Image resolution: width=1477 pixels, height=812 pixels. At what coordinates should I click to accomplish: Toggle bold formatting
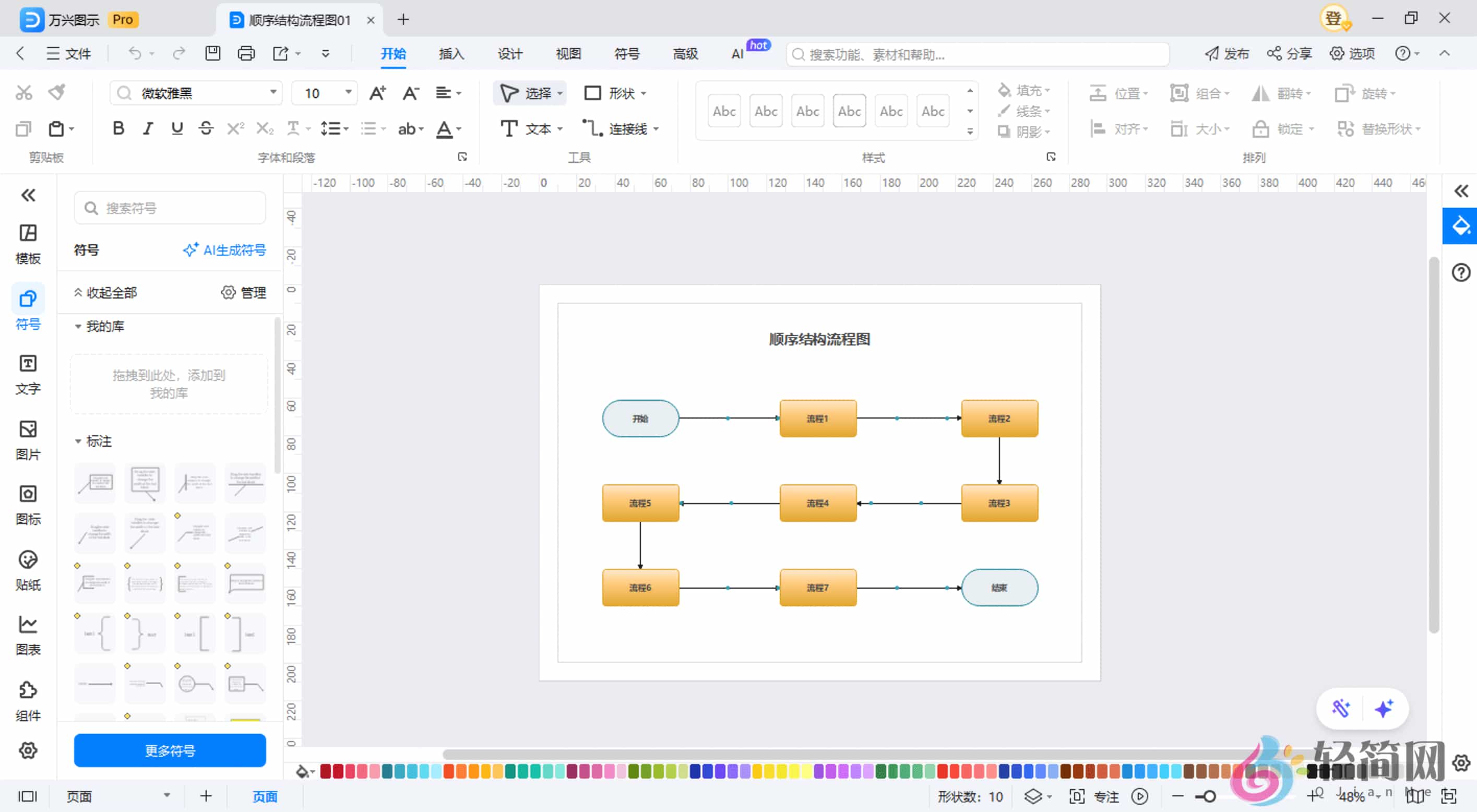[118, 128]
